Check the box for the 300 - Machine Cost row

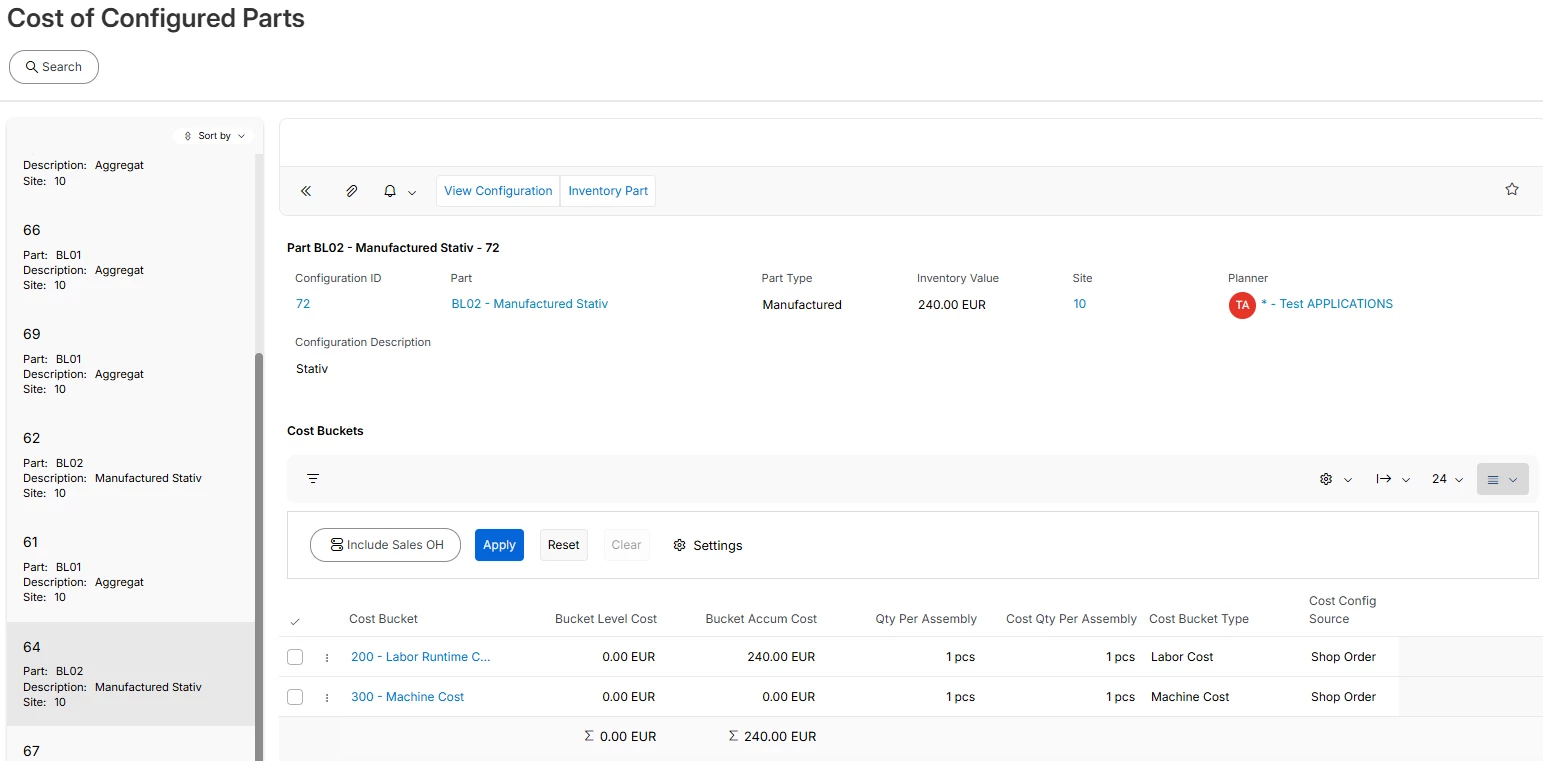295,697
